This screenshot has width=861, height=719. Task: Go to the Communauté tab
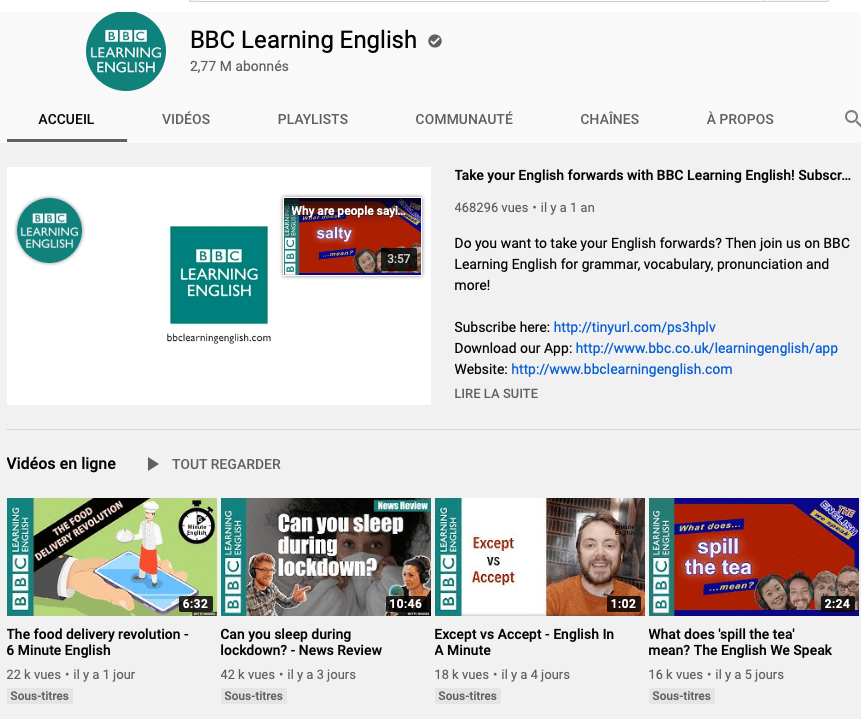[464, 119]
